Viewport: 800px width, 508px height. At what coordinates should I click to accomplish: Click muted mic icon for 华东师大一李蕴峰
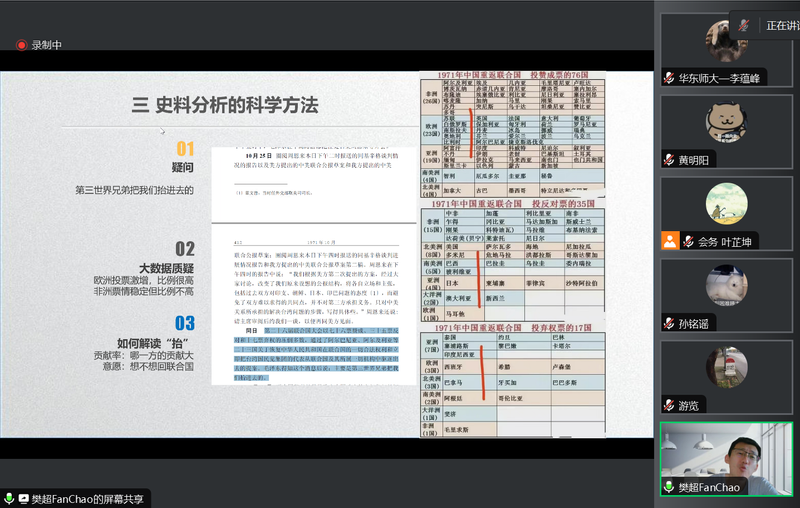coord(670,78)
